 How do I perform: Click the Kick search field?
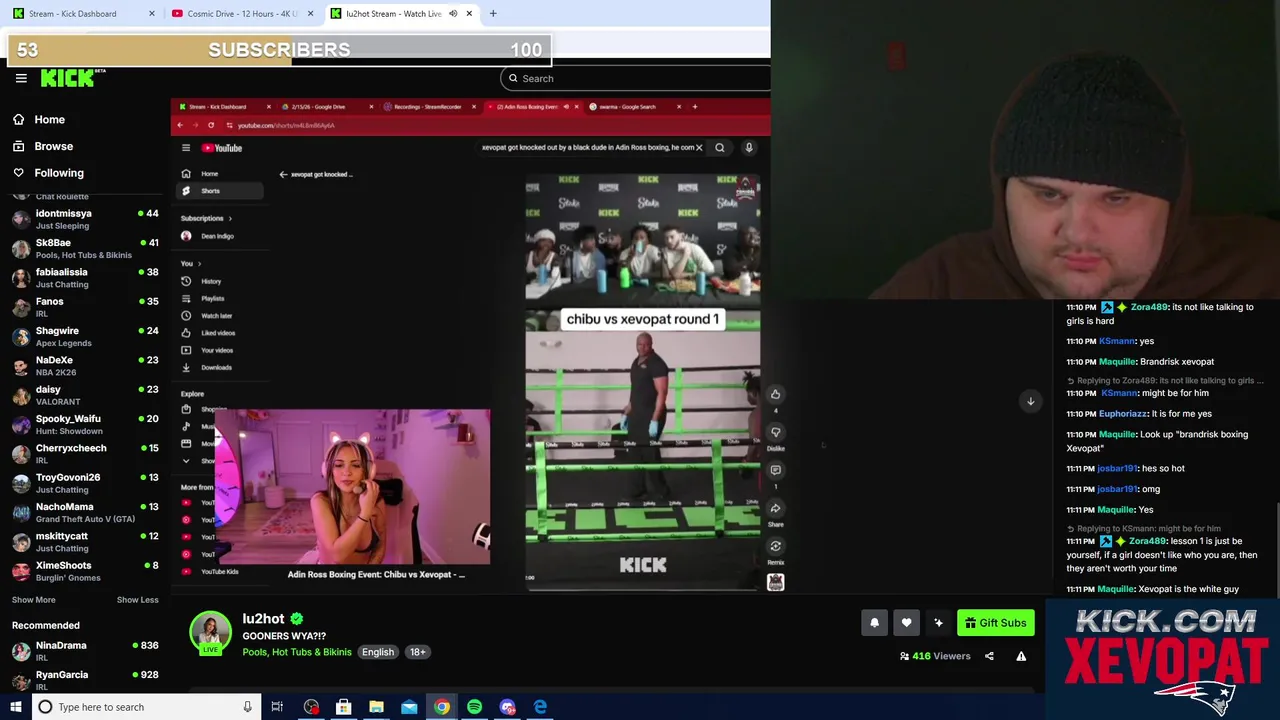[635, 78]
